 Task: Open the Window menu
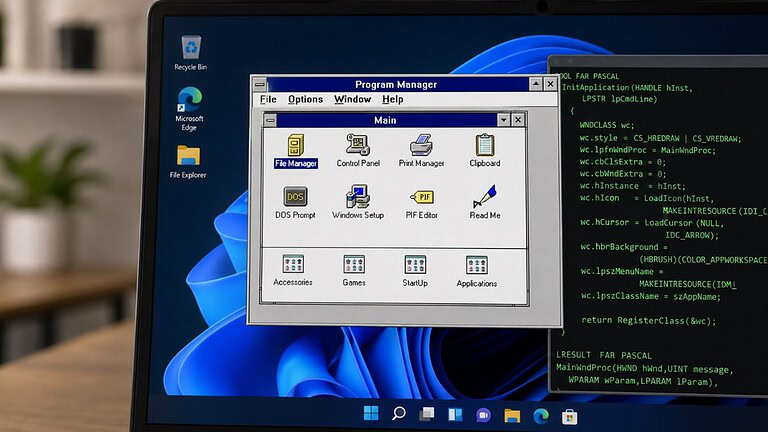coord(352,99)
